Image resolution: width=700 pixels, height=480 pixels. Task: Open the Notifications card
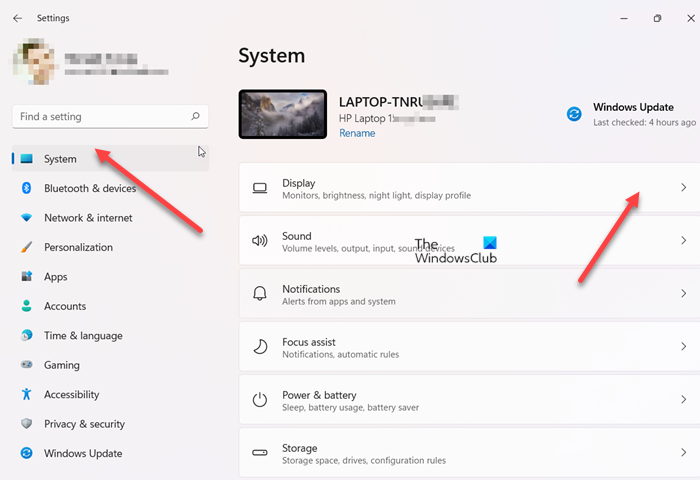click(x=469, y=293)
